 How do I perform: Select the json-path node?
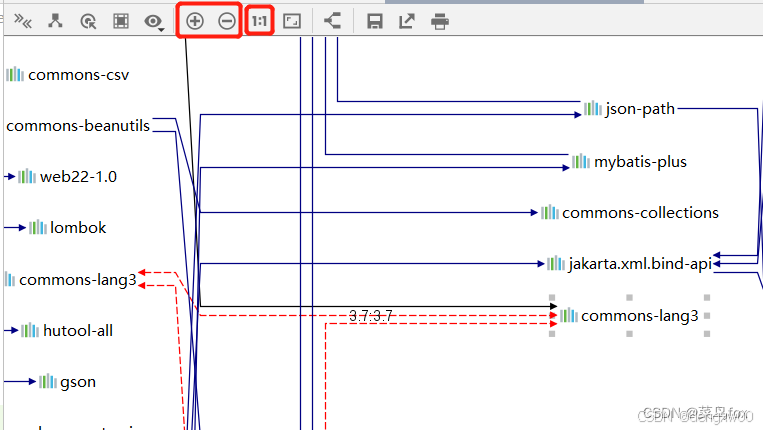629,109
